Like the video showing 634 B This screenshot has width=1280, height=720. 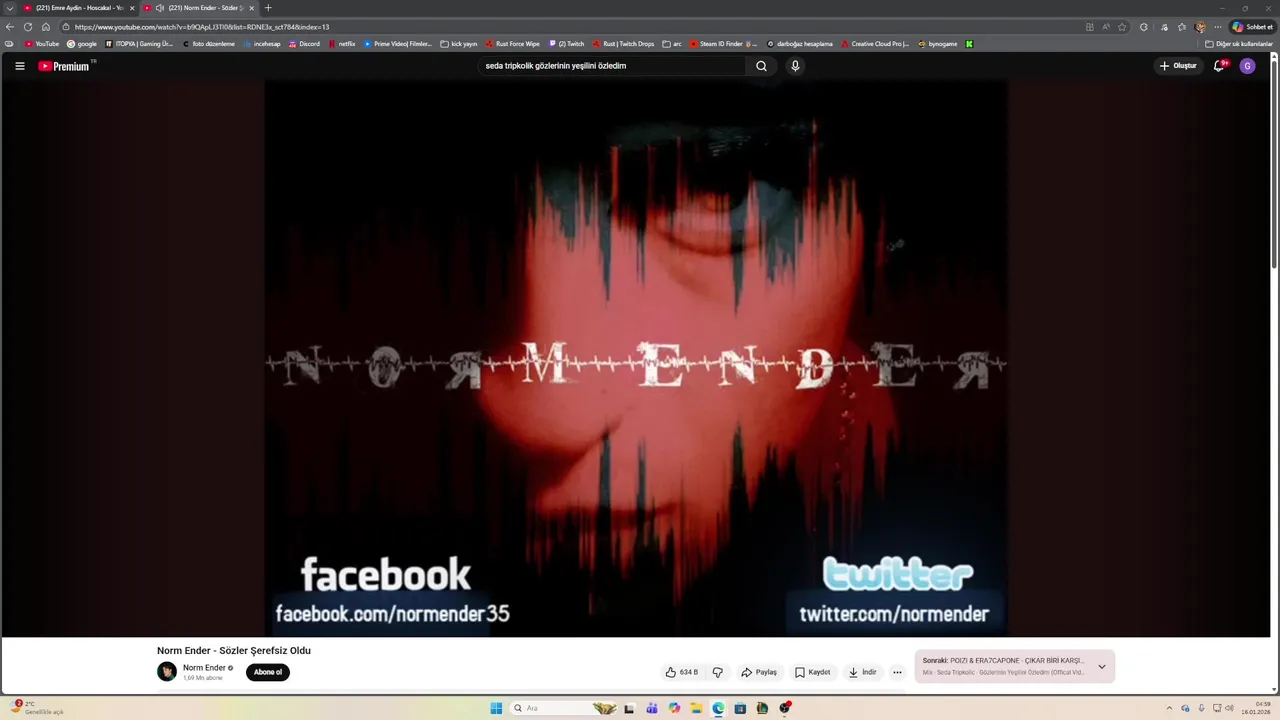tap(682, 672)
